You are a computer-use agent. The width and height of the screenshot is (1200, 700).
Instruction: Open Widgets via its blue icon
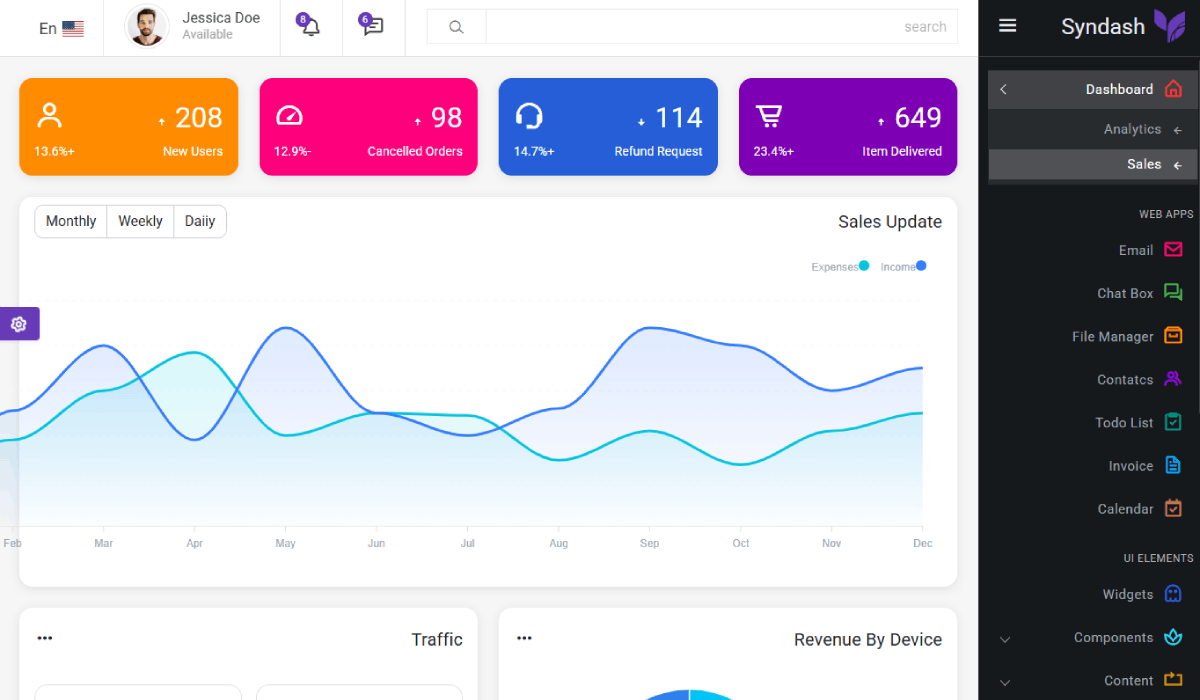pyautogui.click(x=1174, y=594)
